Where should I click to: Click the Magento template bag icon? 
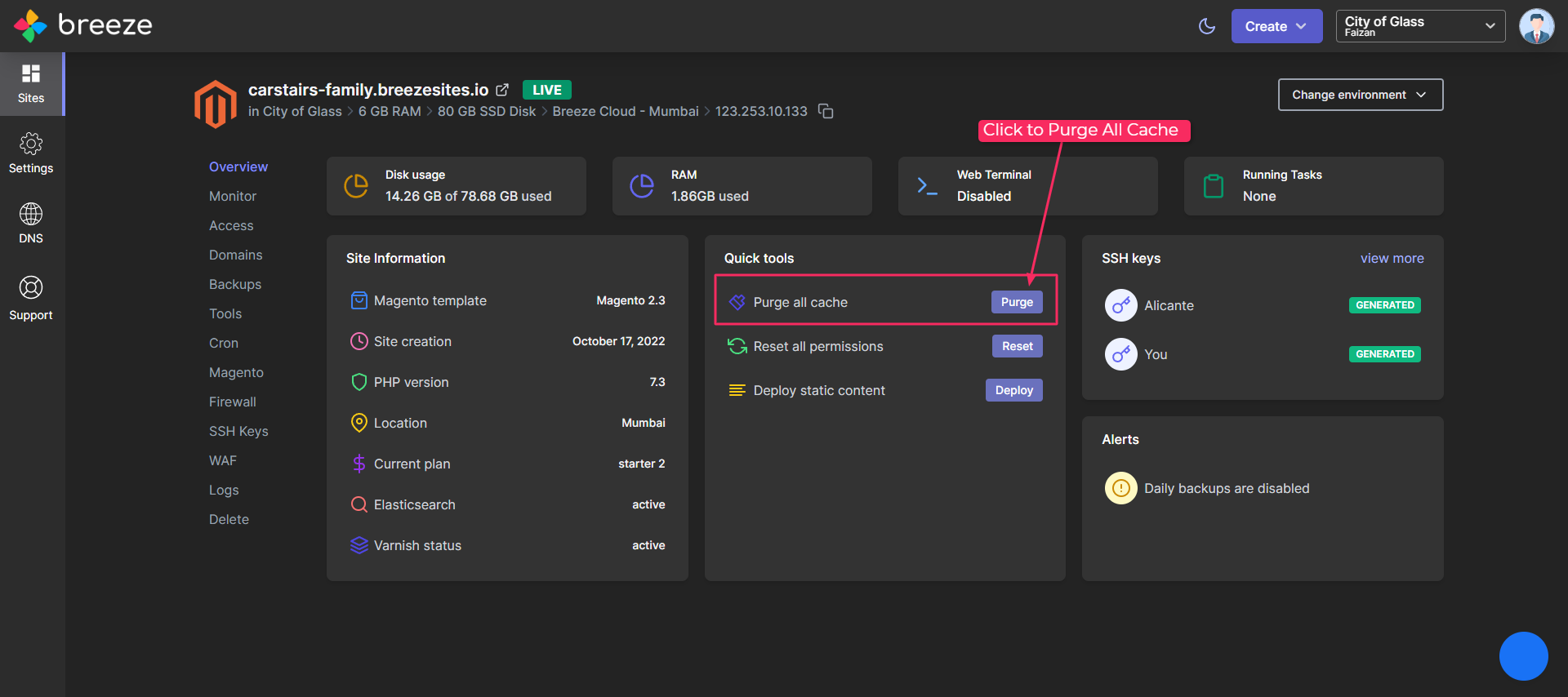359,300
